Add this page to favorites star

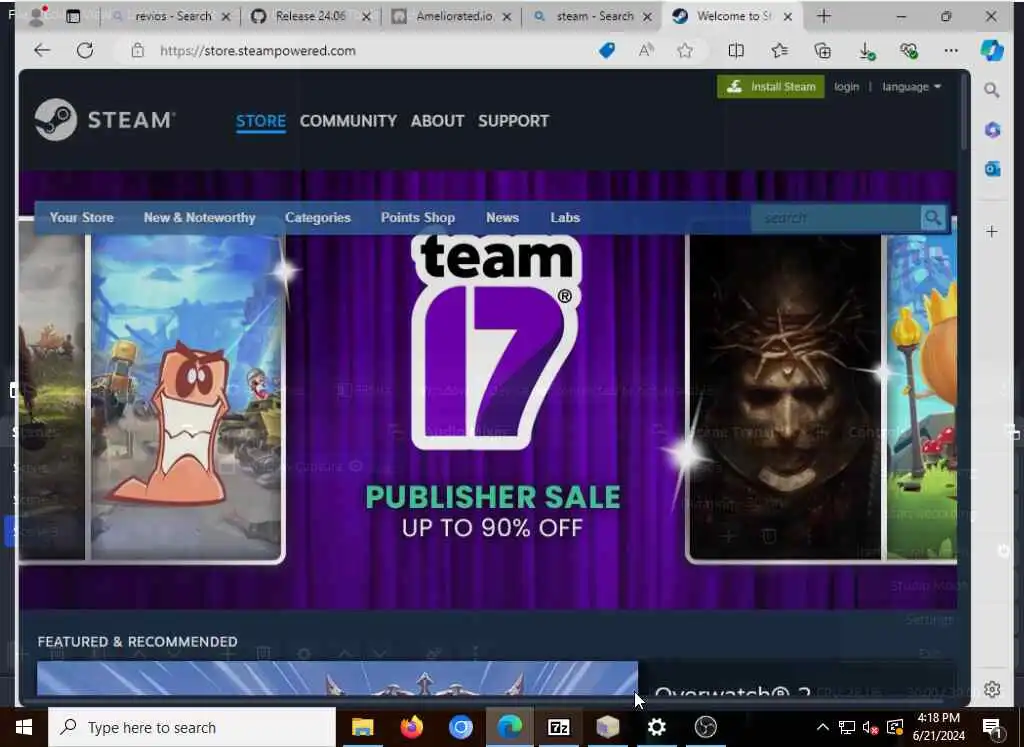pos(684,50)
